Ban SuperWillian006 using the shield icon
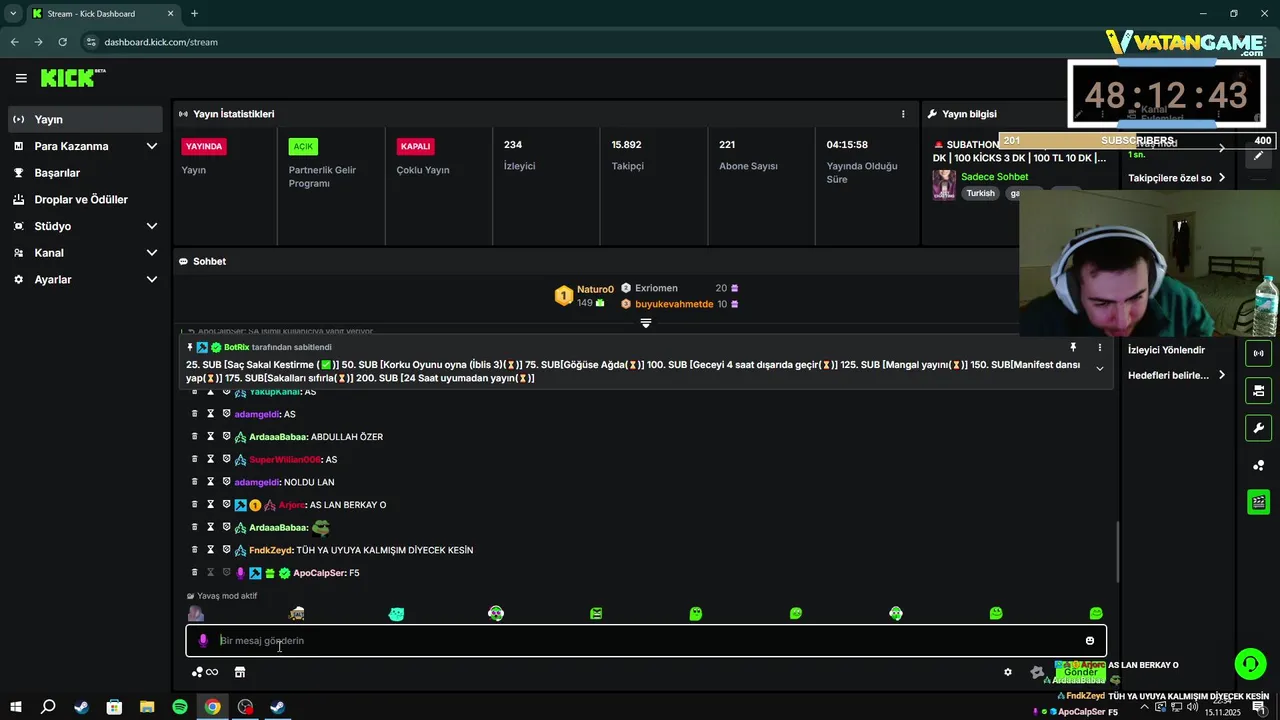This screenshot has width=1280, height=720. click(x=226, y=460)
